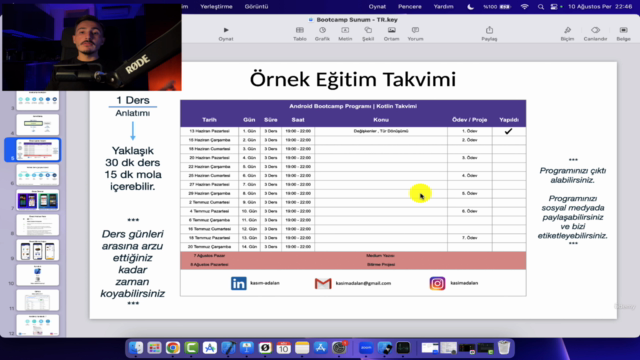This screenshot has width=640, height=360.
Task: Select slide 4 thumbnail in the navigator
Action: (38, 124)
